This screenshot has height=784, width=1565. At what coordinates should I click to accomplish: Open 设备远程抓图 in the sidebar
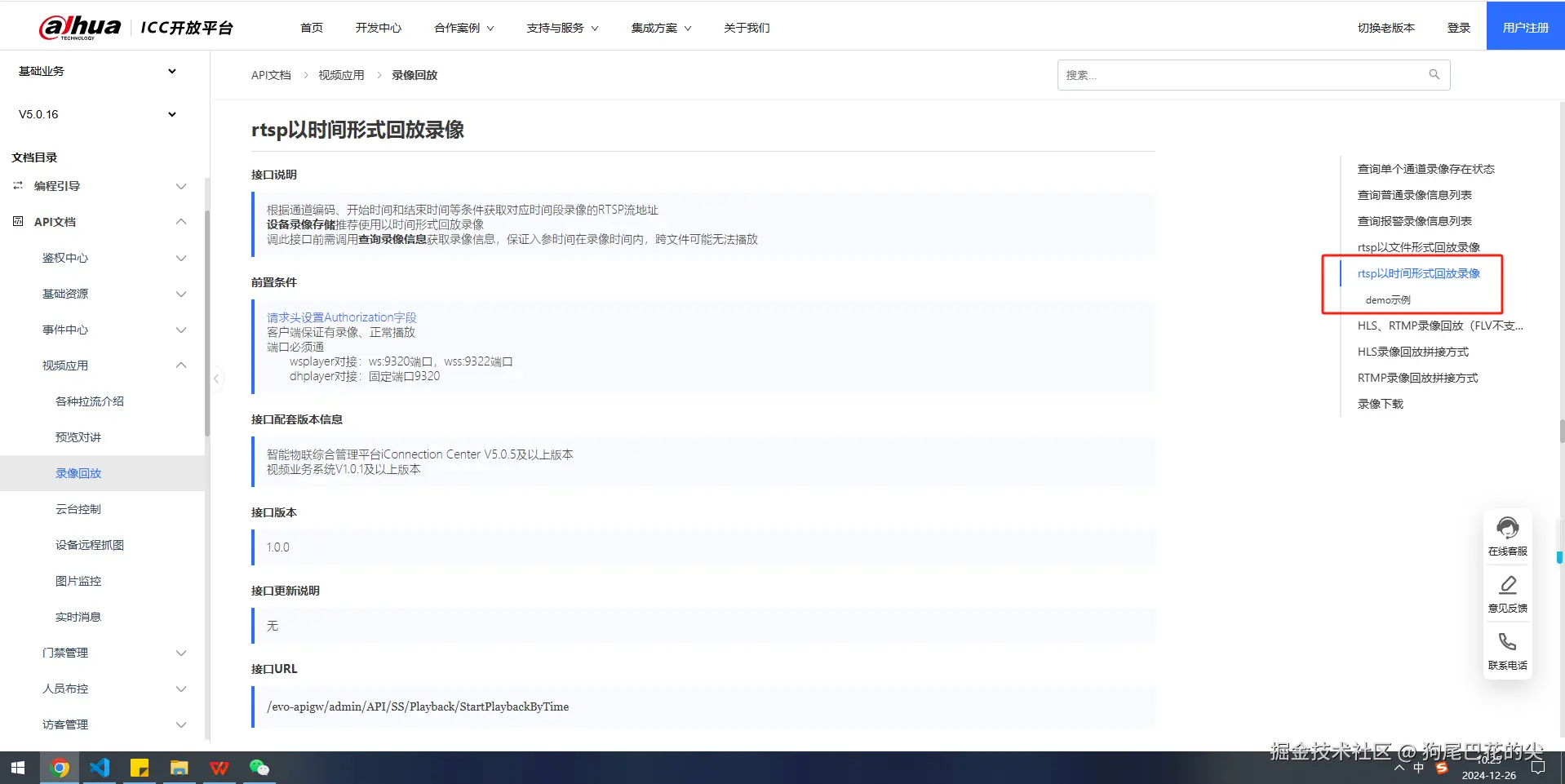tap(90, 545)
